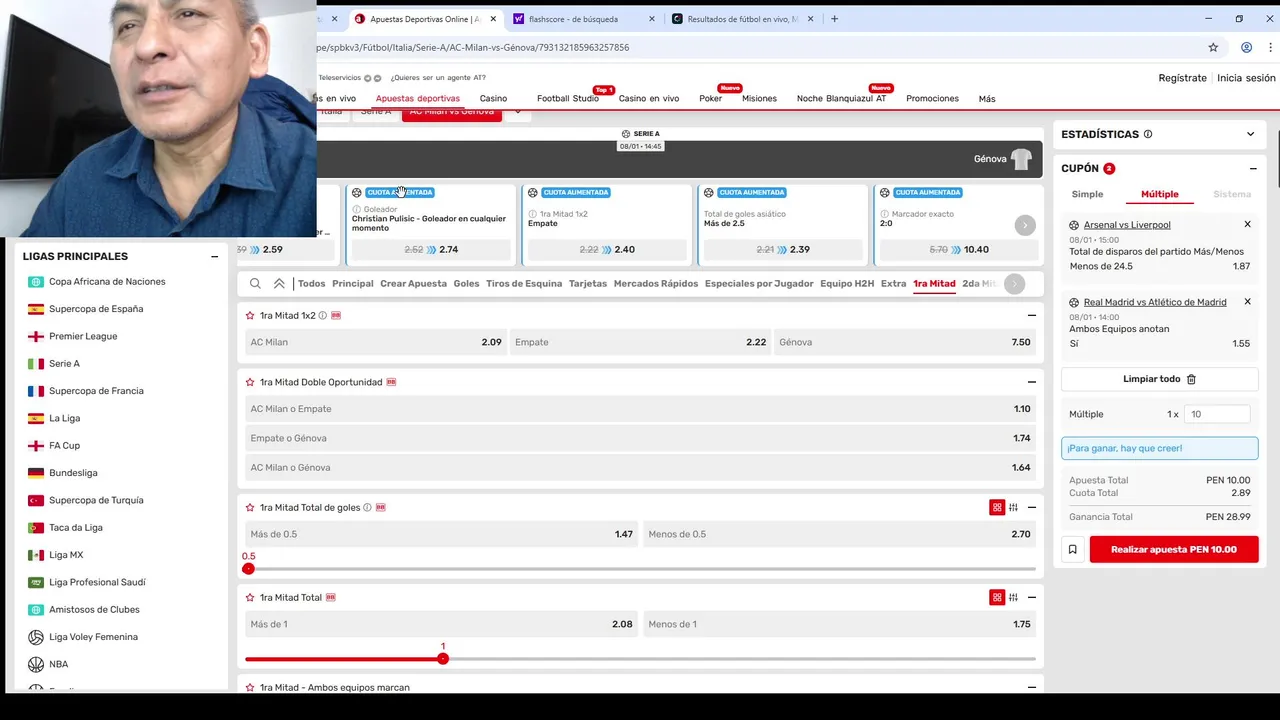Screen dimensions: 1280x720
Task: Collapse the 1ra Mitad Doble Oportunidad market
Action: (x=1031, y=382)
